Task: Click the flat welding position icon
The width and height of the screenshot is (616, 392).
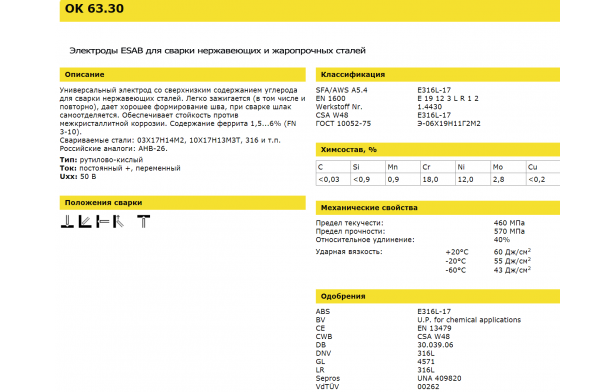Action: 67,222
